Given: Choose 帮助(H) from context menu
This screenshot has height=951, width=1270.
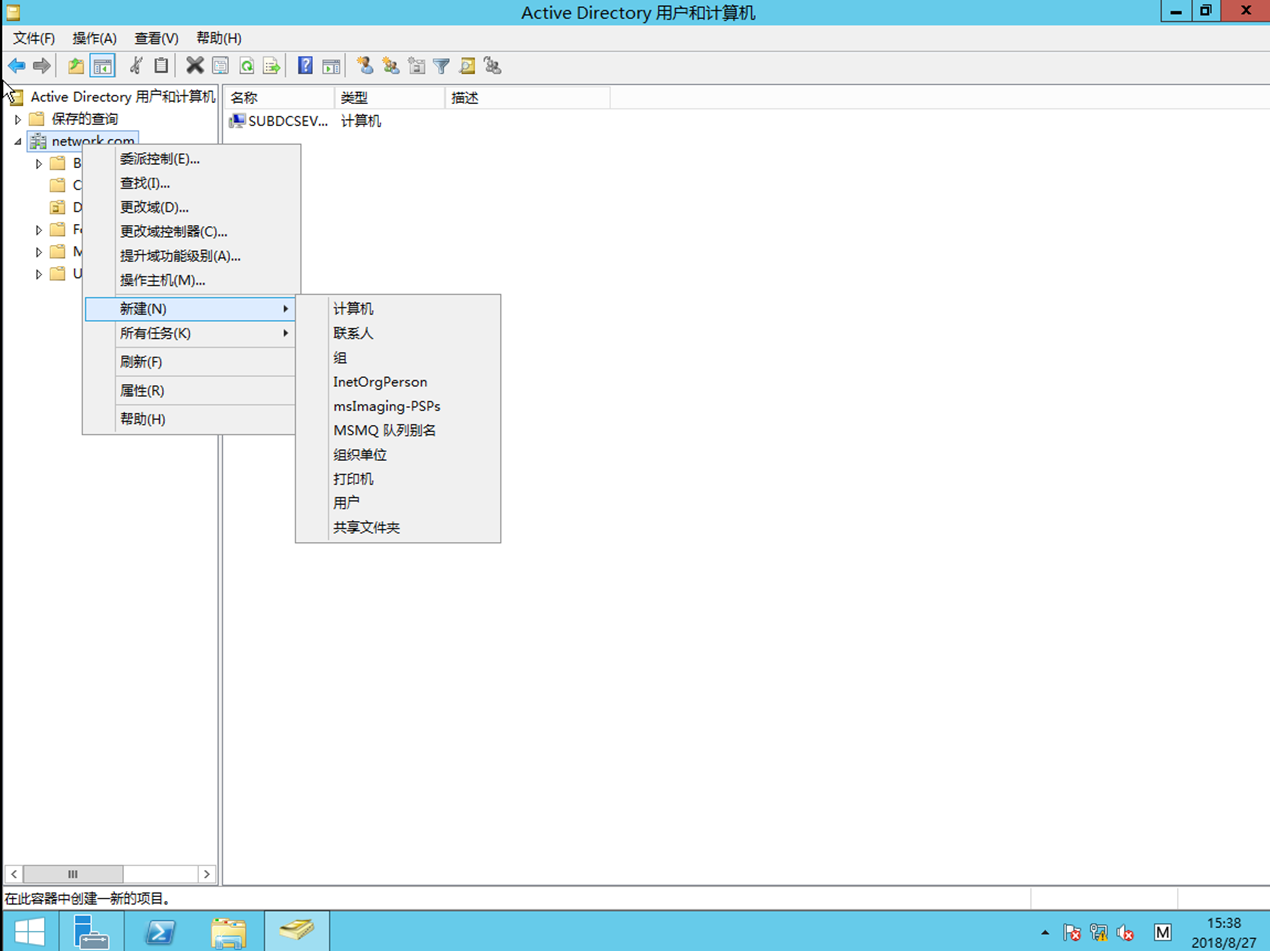Looking at the screenshot, I should [191, 419].
